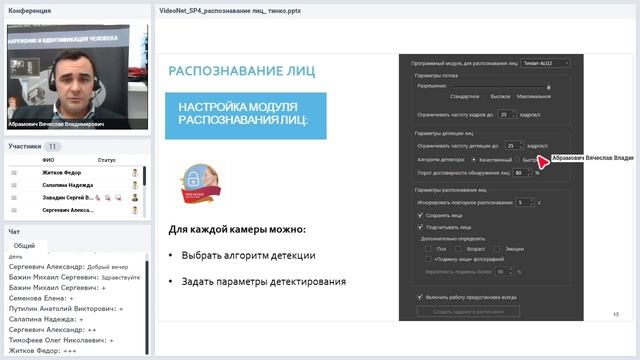The image size is (640, 360).
Task: Toggle Включать работу предустановки всегда checkbox
Action: [420, 297]
